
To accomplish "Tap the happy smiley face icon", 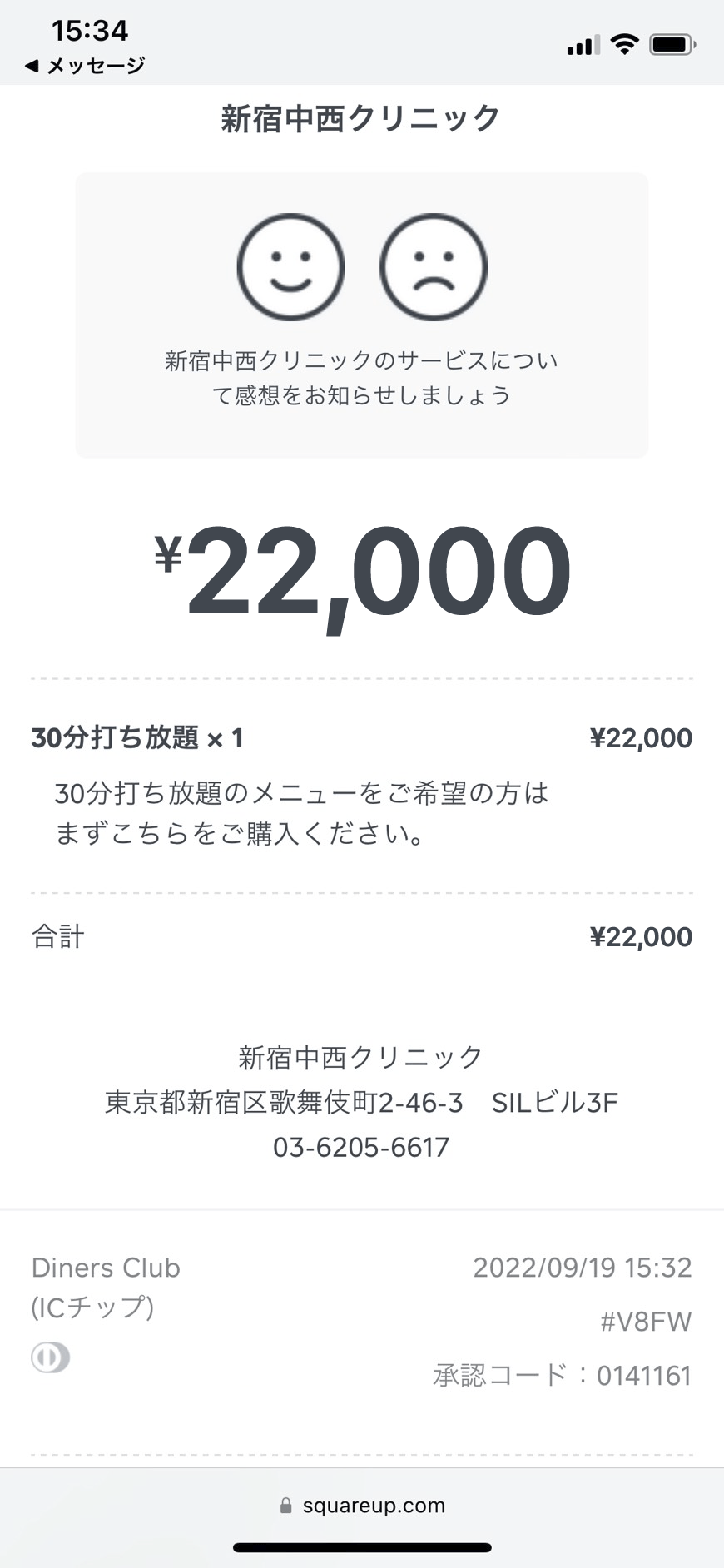I will pyautogui.click(x=290, y=267).
